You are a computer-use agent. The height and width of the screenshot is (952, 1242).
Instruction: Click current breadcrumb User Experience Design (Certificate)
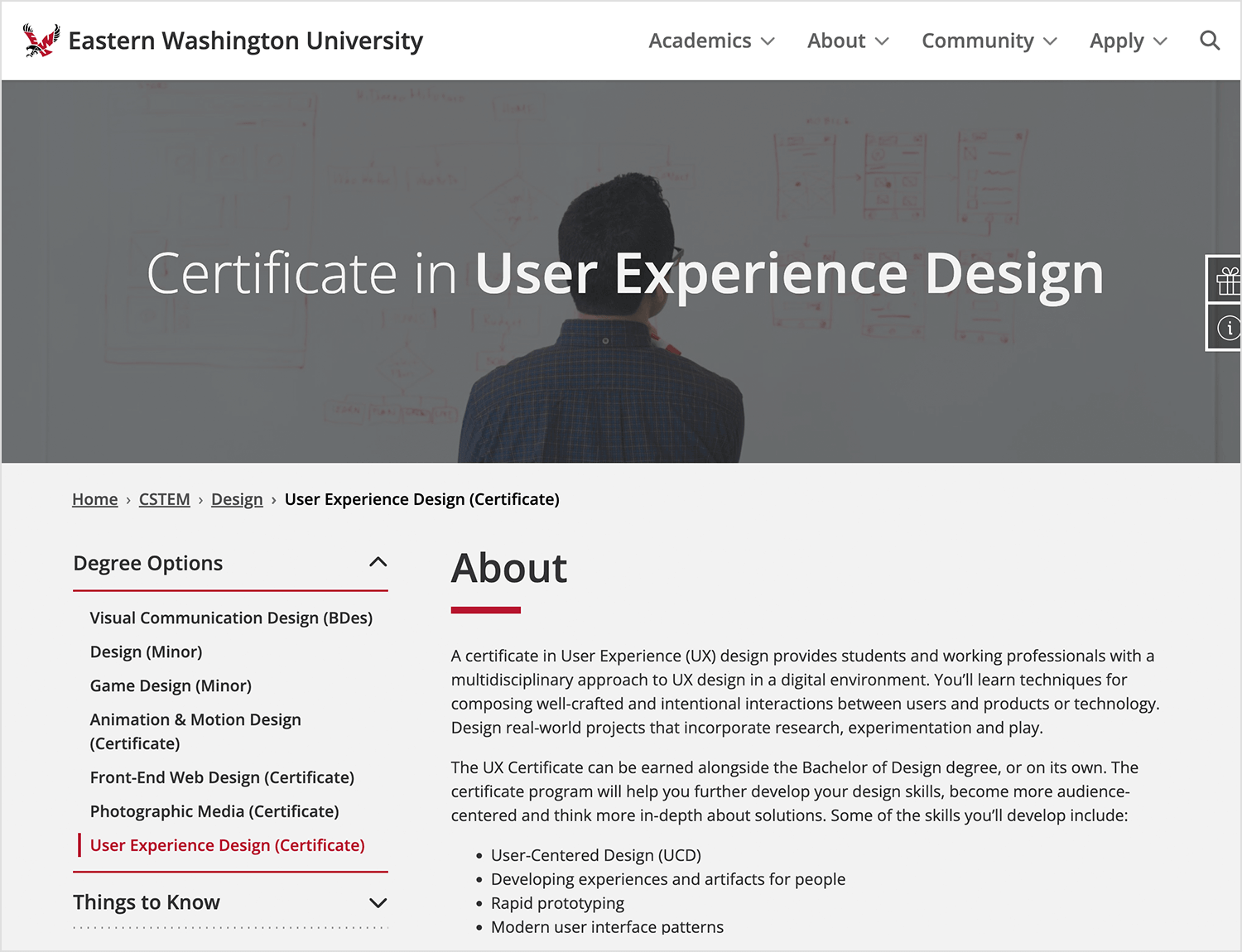pos(422,499)
